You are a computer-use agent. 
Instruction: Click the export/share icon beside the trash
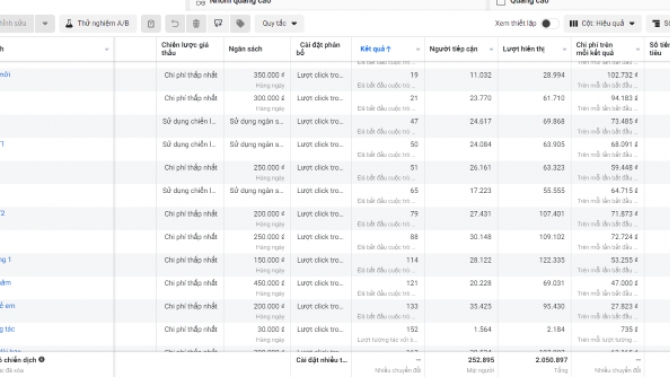(x=218, y=24)
